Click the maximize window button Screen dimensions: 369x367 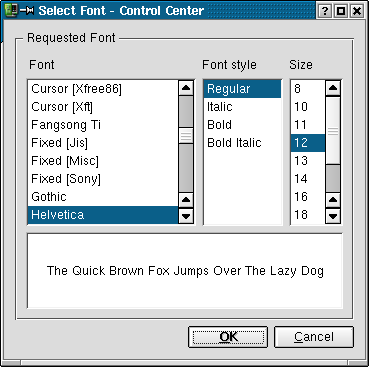341,11
